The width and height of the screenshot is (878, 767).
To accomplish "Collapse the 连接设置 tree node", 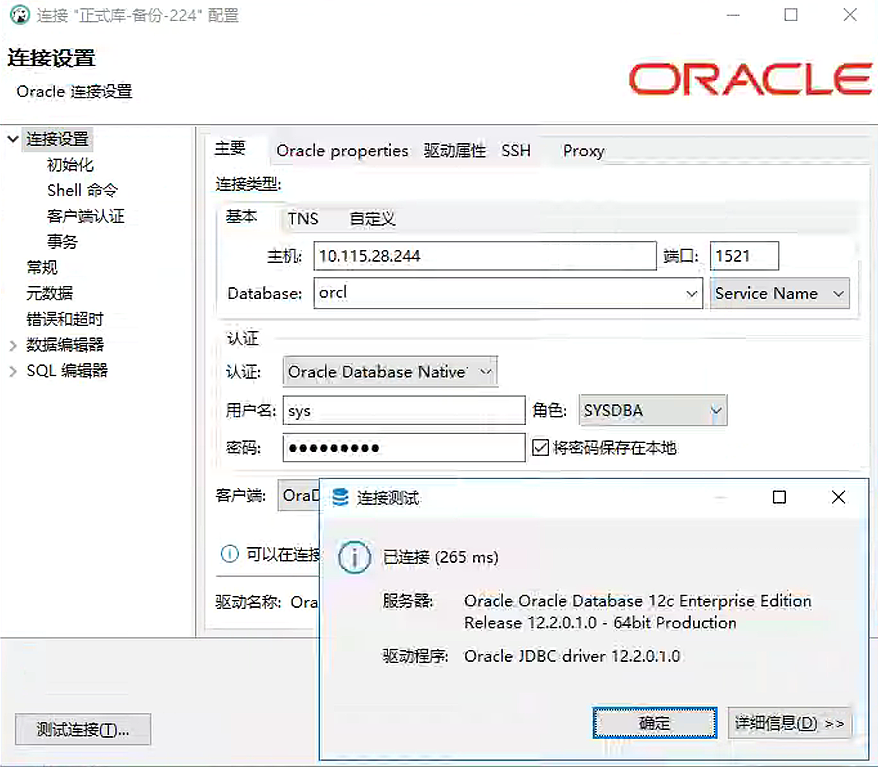I will (x=13, y=139).
